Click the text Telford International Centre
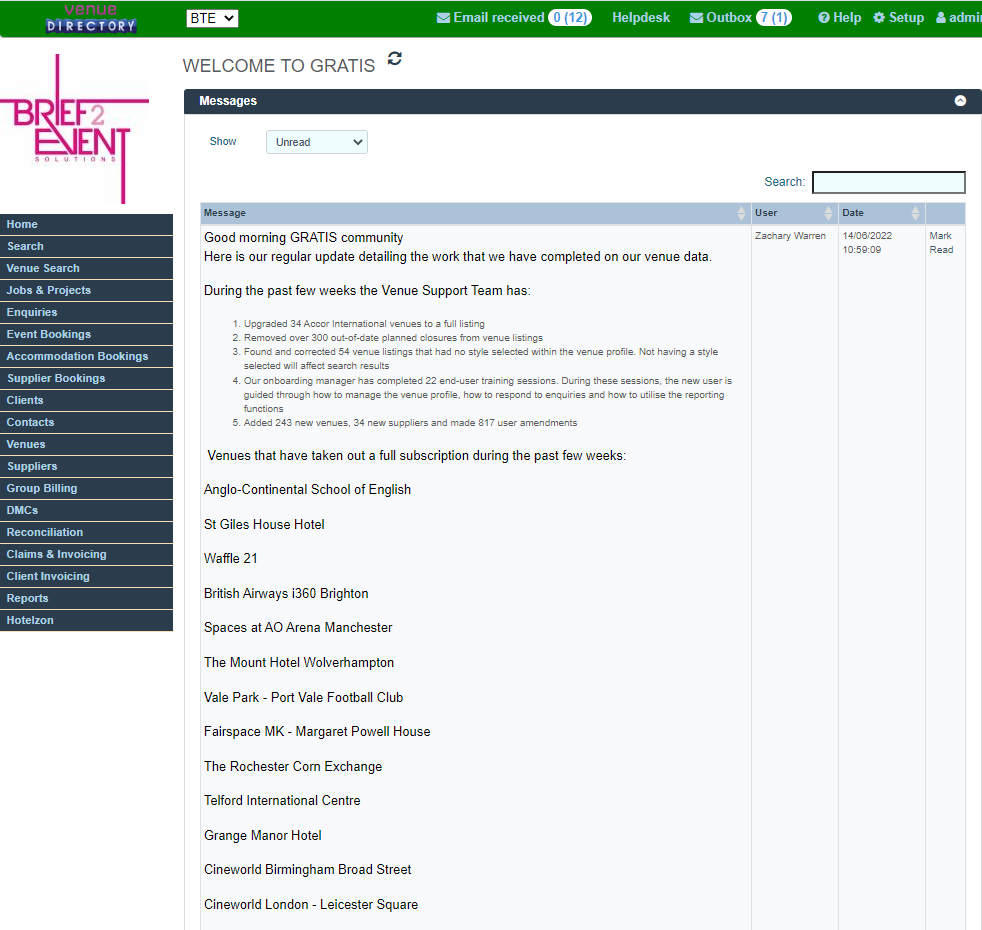 [x=282, y=800]
